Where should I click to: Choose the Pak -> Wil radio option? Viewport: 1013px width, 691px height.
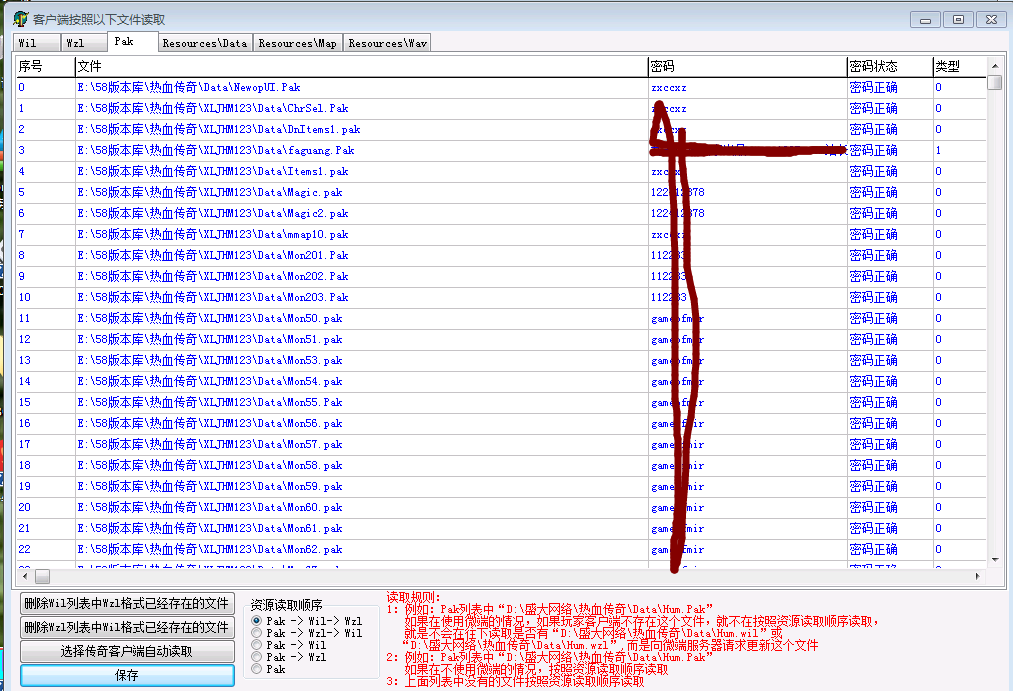coord(289,645)
